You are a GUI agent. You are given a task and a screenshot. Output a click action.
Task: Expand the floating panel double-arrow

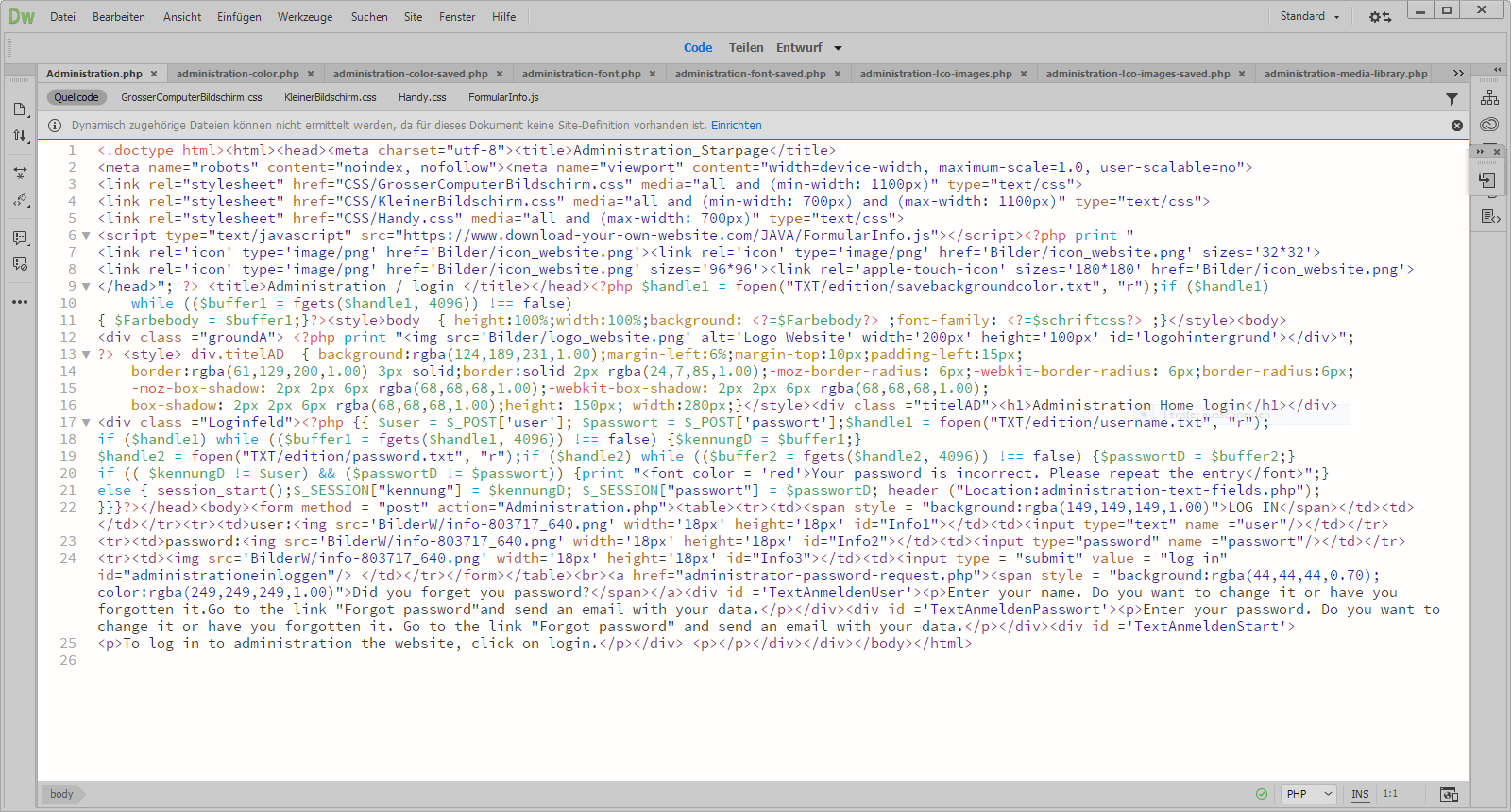coord(1481,152)
